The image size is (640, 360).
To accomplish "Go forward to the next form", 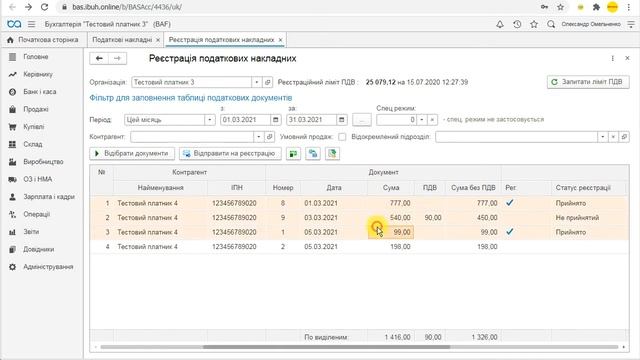I will [118, 58].
